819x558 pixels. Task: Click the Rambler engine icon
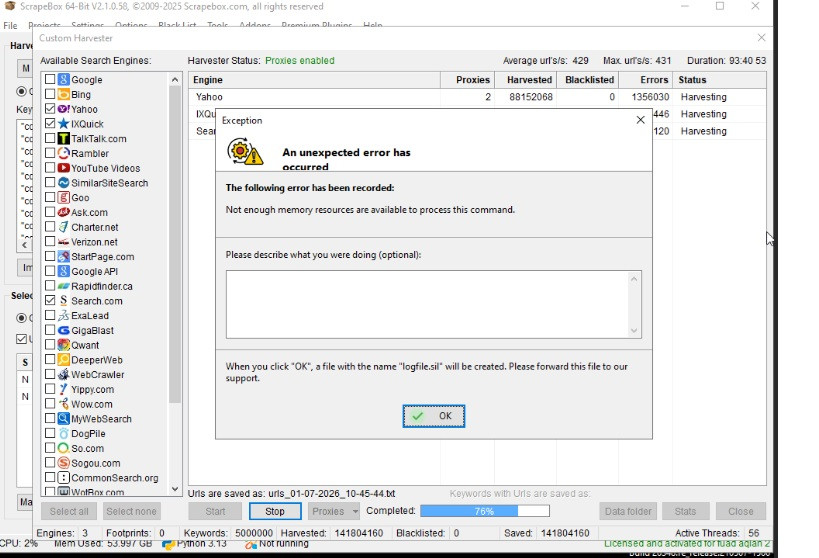coord(64,153)
